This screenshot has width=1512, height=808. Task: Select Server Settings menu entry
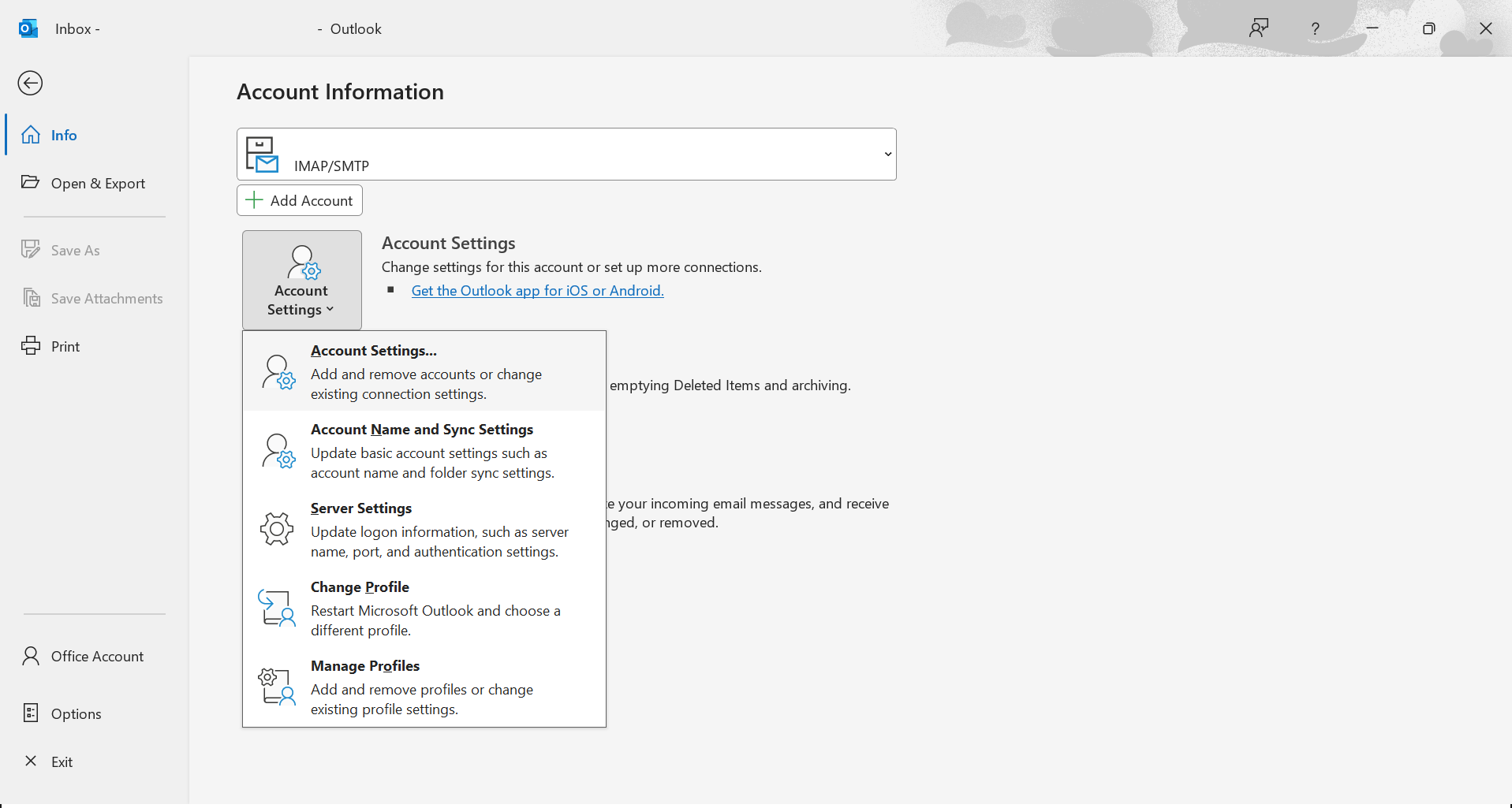pyautogui.click(x=424, y=529)
